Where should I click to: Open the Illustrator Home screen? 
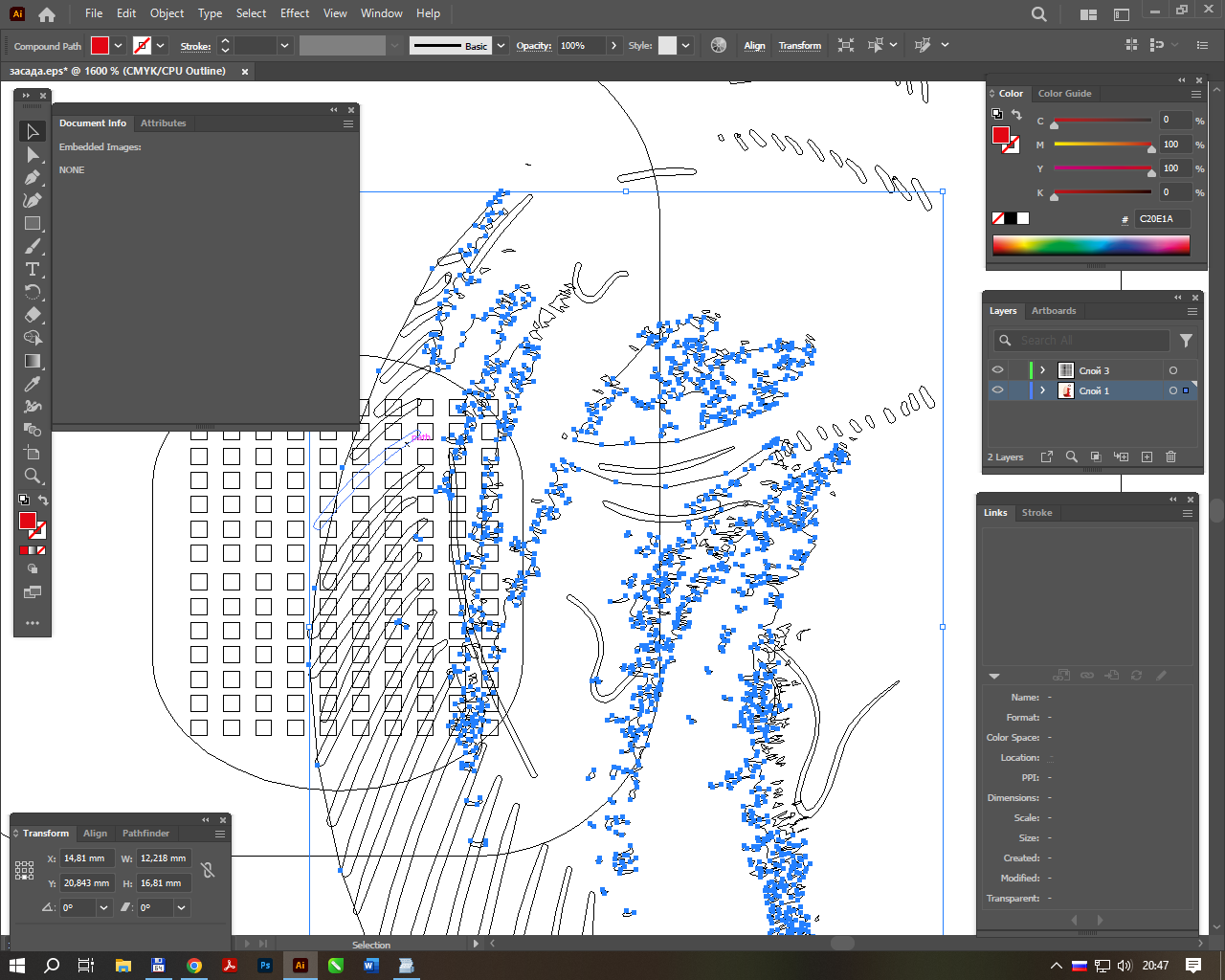(x=47, y=14)
